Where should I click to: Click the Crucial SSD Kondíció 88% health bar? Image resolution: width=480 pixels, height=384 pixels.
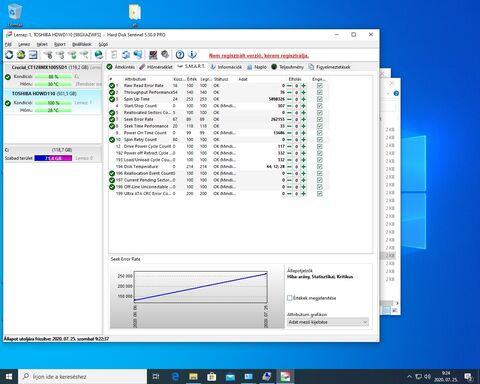(53, 77)
